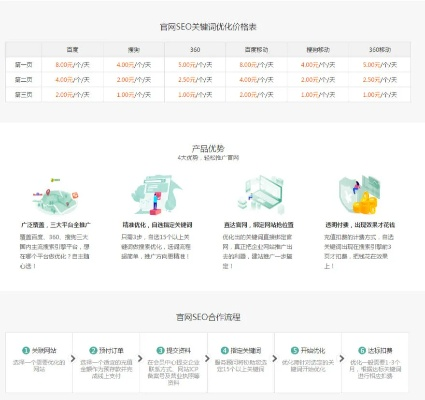Select the 360移动 column header
The image size is (425, 400).
click(380, 50)
